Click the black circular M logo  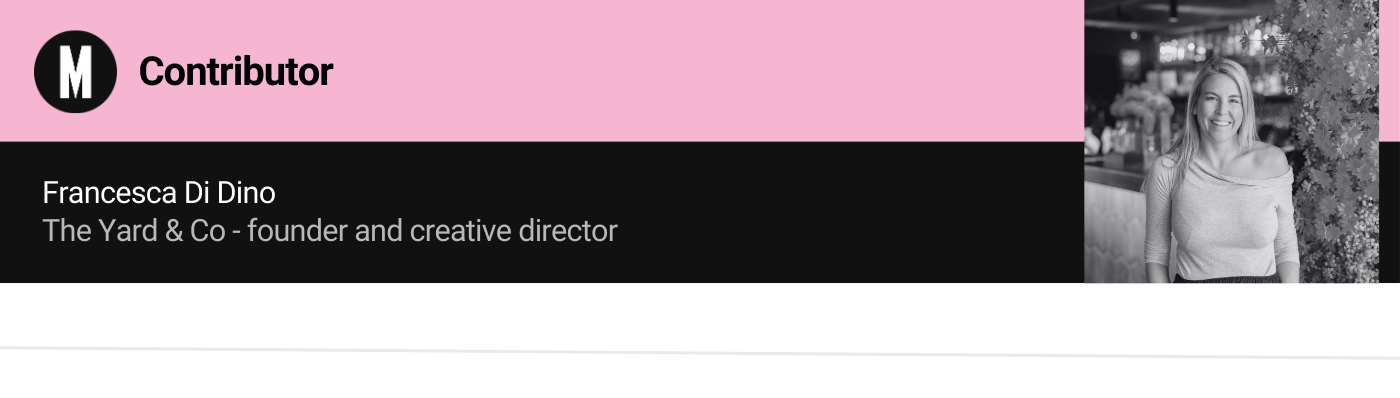(75, 71)
